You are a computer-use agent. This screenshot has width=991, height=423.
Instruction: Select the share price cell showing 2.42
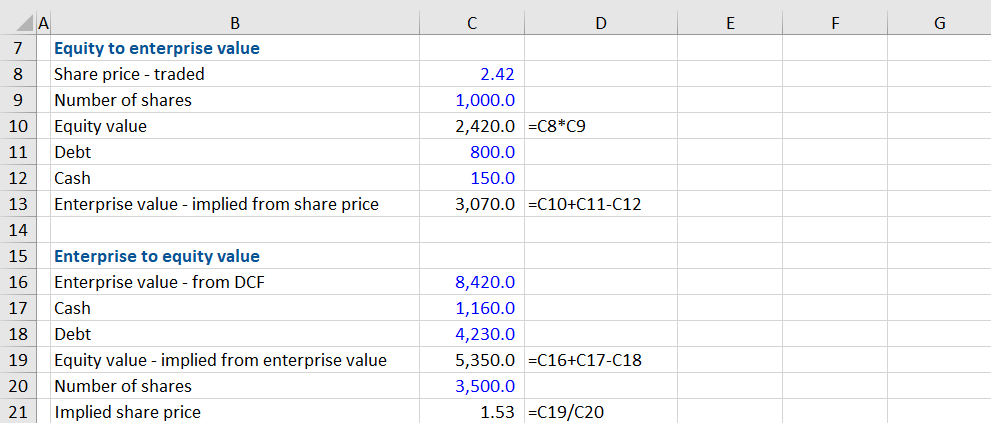pyautogui.click(x=497, y=74)
